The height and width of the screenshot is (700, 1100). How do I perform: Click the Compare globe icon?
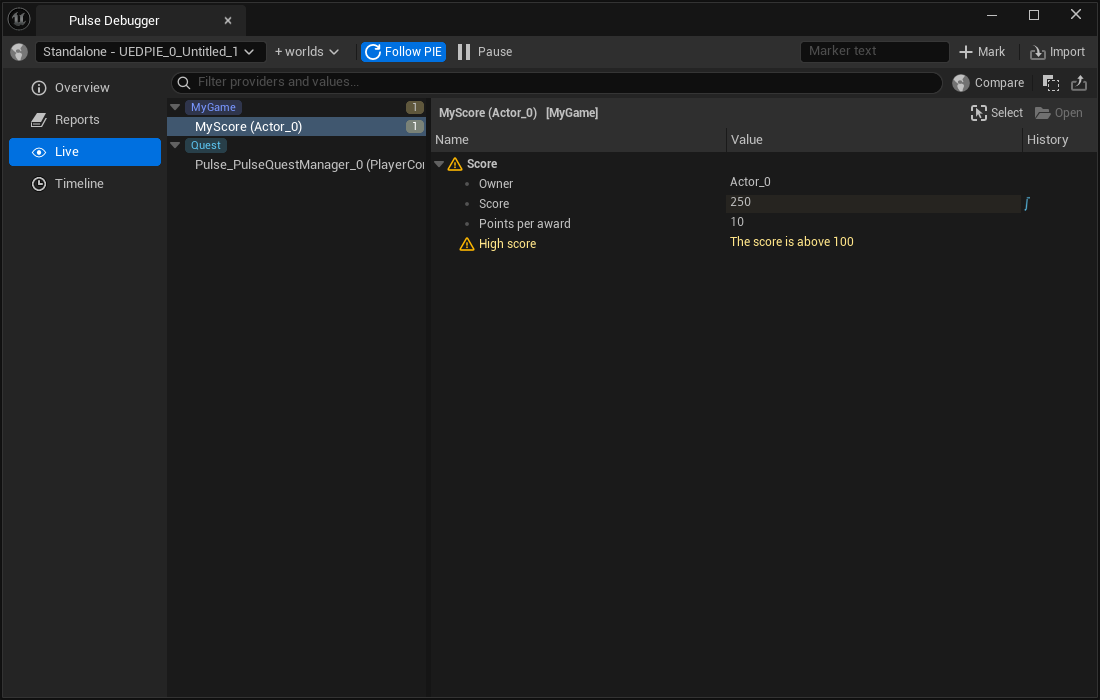[x=961, y=83]
